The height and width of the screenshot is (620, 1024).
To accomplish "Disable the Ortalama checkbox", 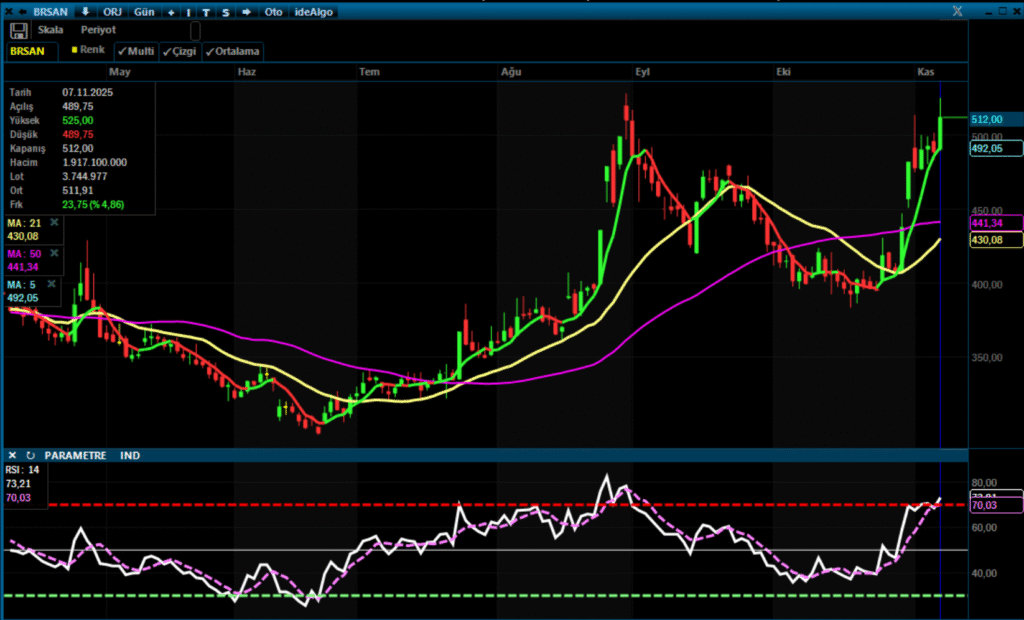I will [232, 51].
